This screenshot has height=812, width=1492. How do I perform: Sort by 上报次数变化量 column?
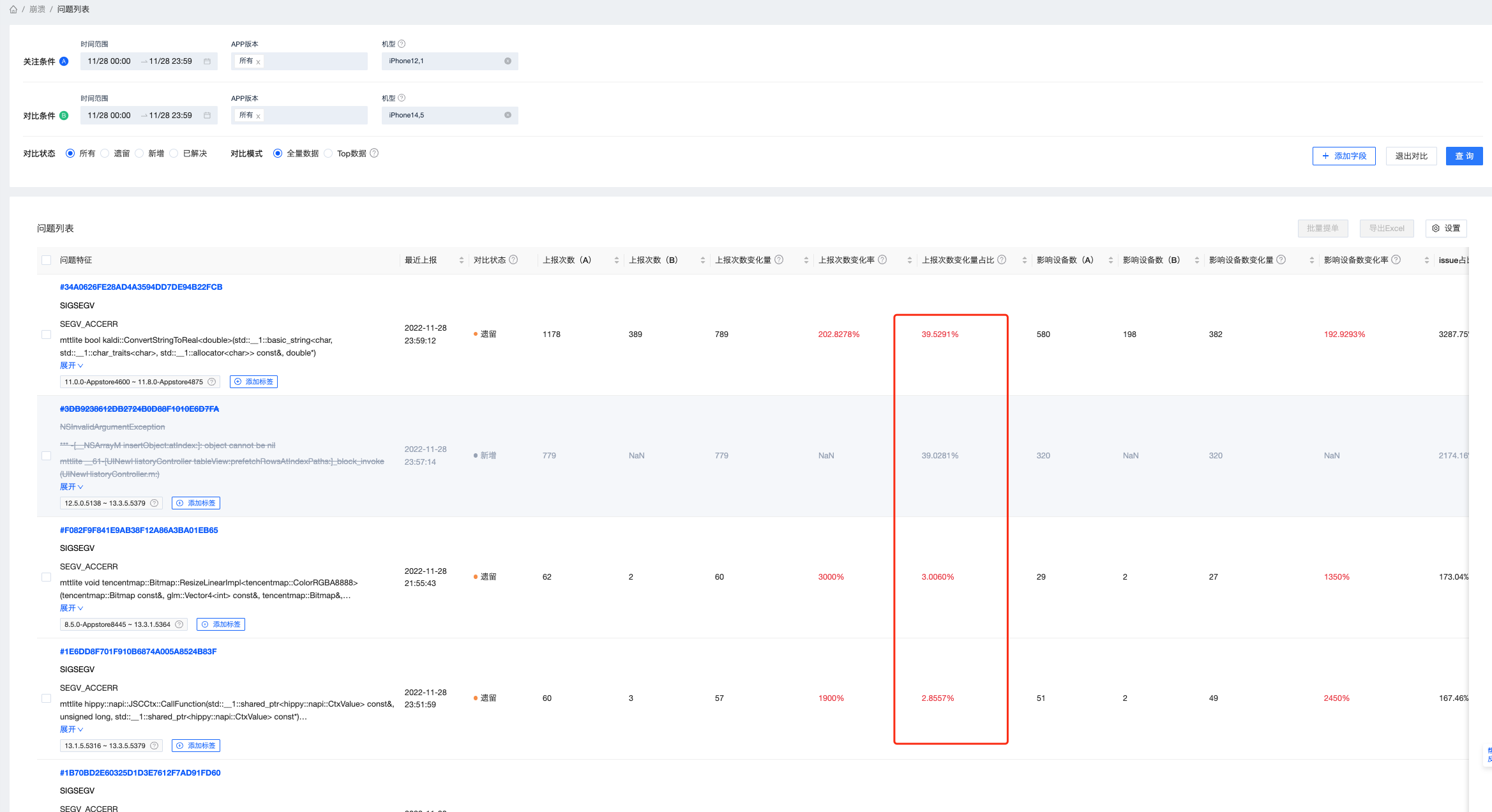(806, 260)
